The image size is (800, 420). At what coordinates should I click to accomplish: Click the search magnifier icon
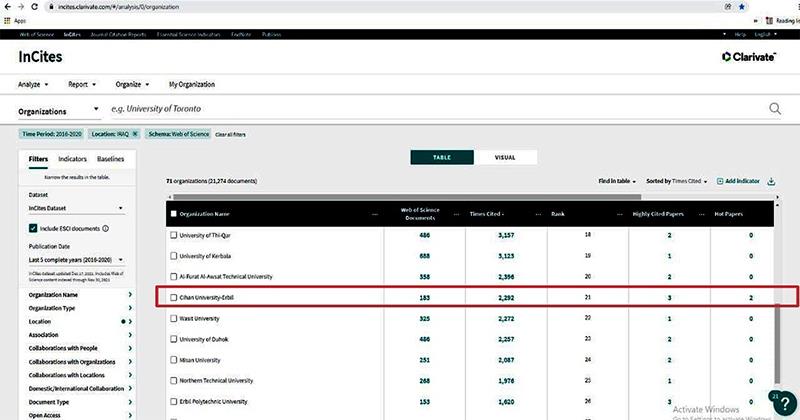(774, 108)
